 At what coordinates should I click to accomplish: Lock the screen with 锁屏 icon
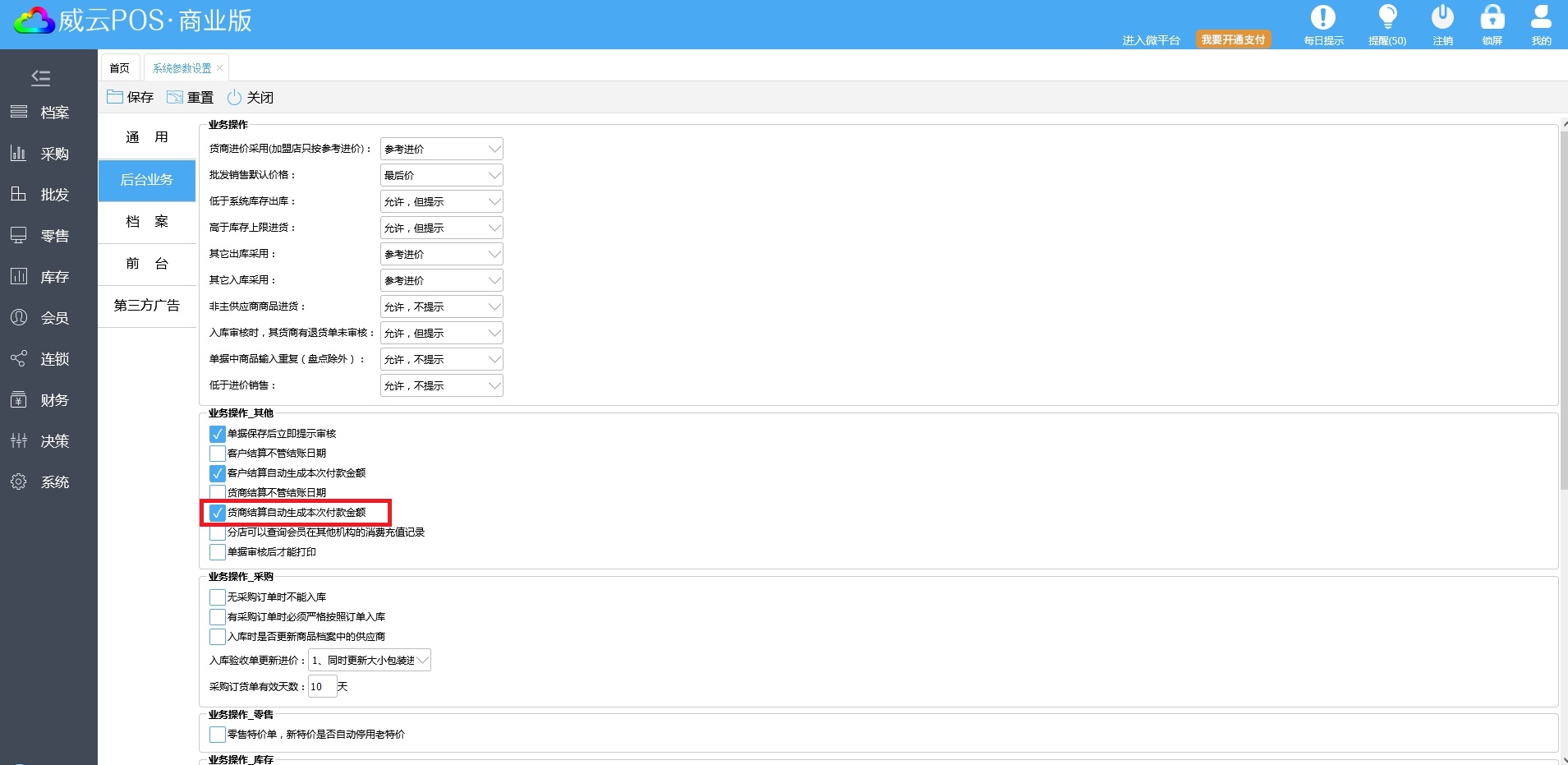[x=1492, y=18]
